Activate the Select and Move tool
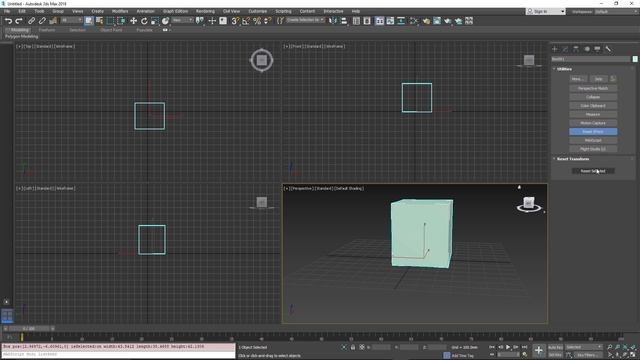The height and width of the screenshot is (360, 640). pyautogui.click(x=133, y=21)
